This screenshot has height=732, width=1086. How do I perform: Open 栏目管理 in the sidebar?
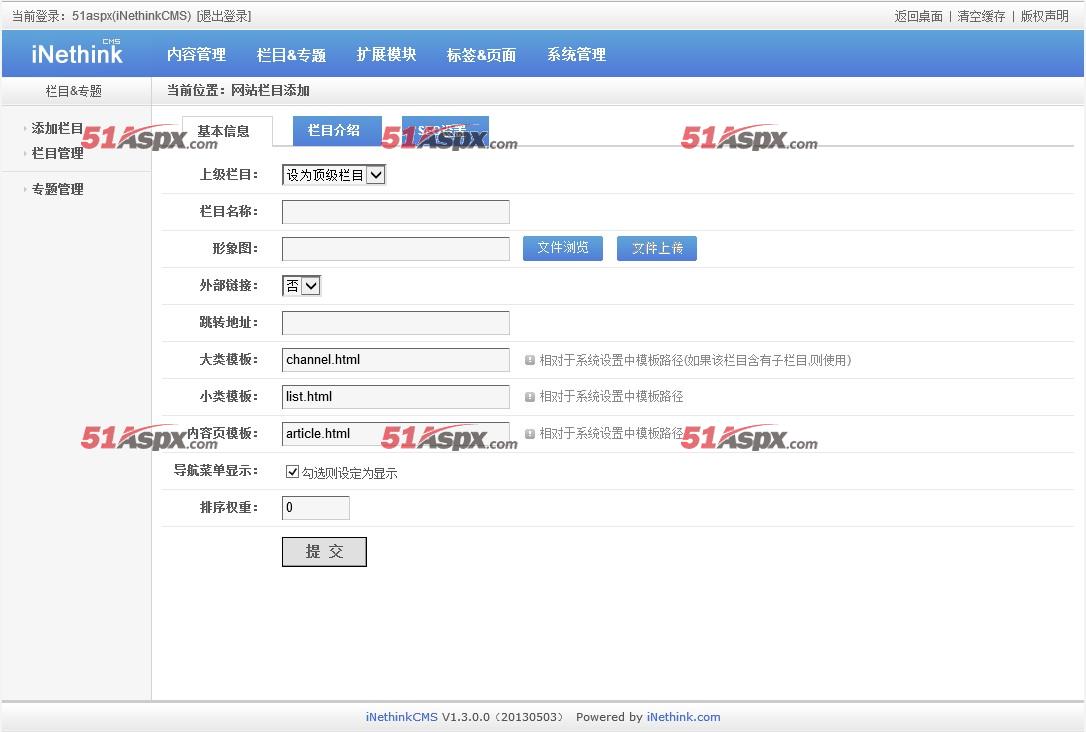(57, 153)
